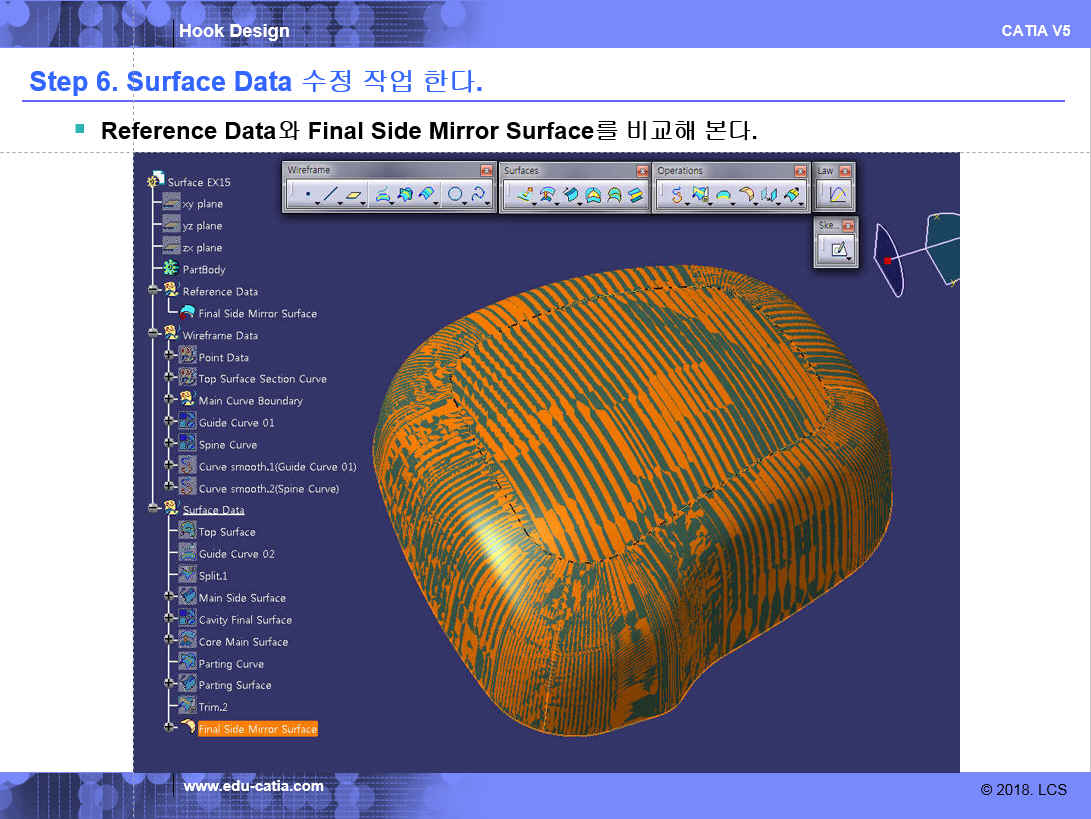This screenshot has height=819, width=1091.
Task: Click the first icon in Surfaces toolbar
Action: 525,196
